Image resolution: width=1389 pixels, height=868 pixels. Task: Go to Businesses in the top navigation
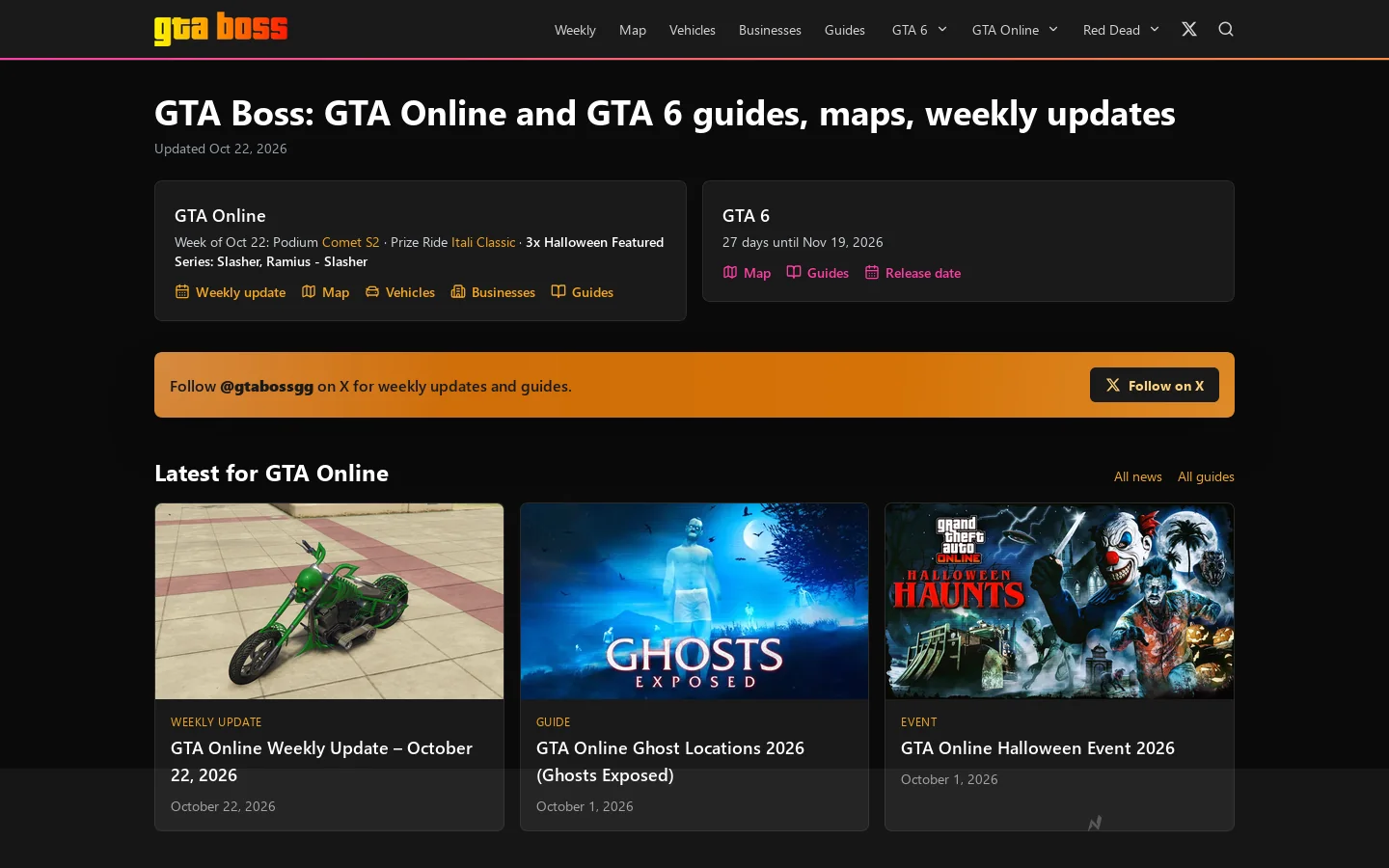click(770, 30)
